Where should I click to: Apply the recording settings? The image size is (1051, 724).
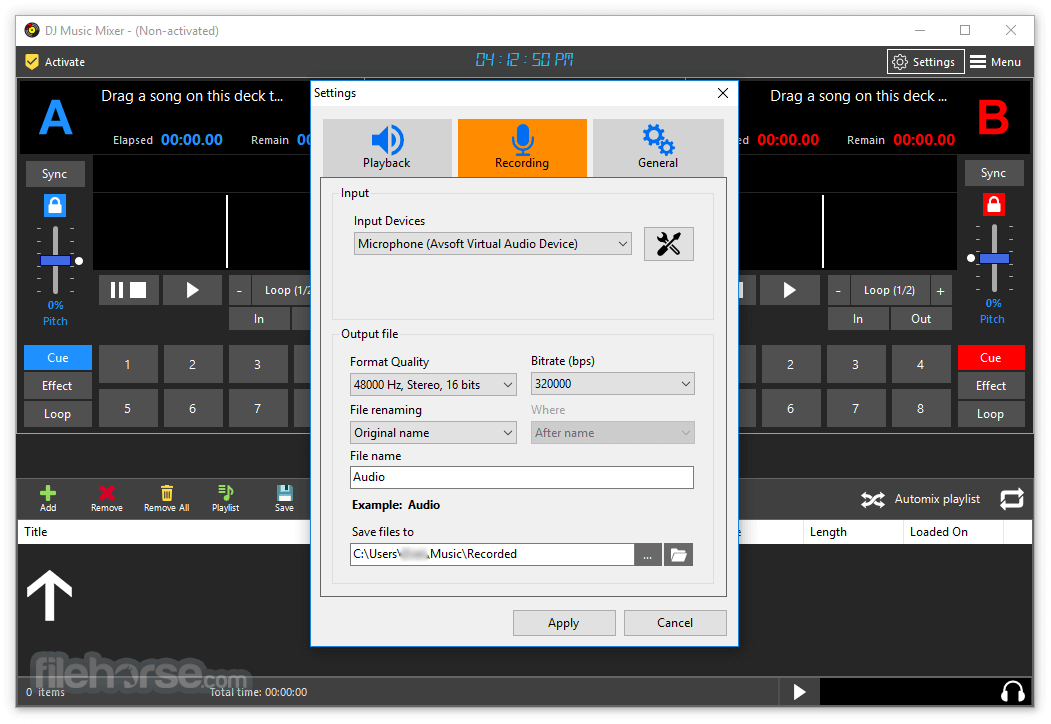[x=564, y=623]
